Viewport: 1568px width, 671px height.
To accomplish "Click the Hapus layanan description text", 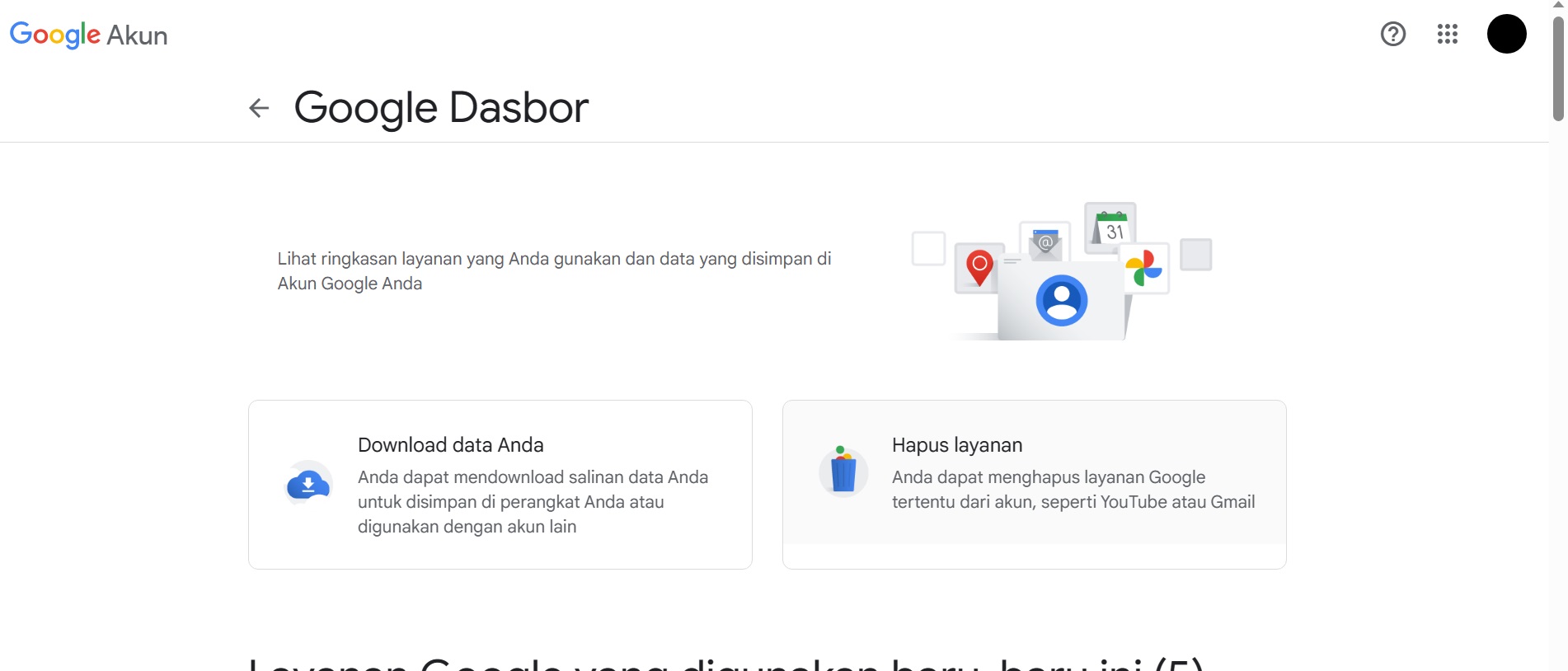I will (x=1073, y=490).
